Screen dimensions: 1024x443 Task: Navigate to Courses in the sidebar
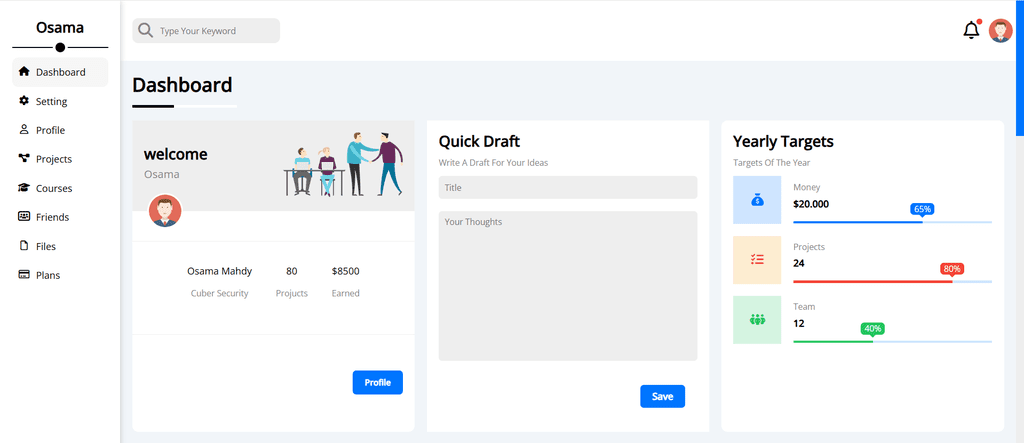click(x=60, y=188)
